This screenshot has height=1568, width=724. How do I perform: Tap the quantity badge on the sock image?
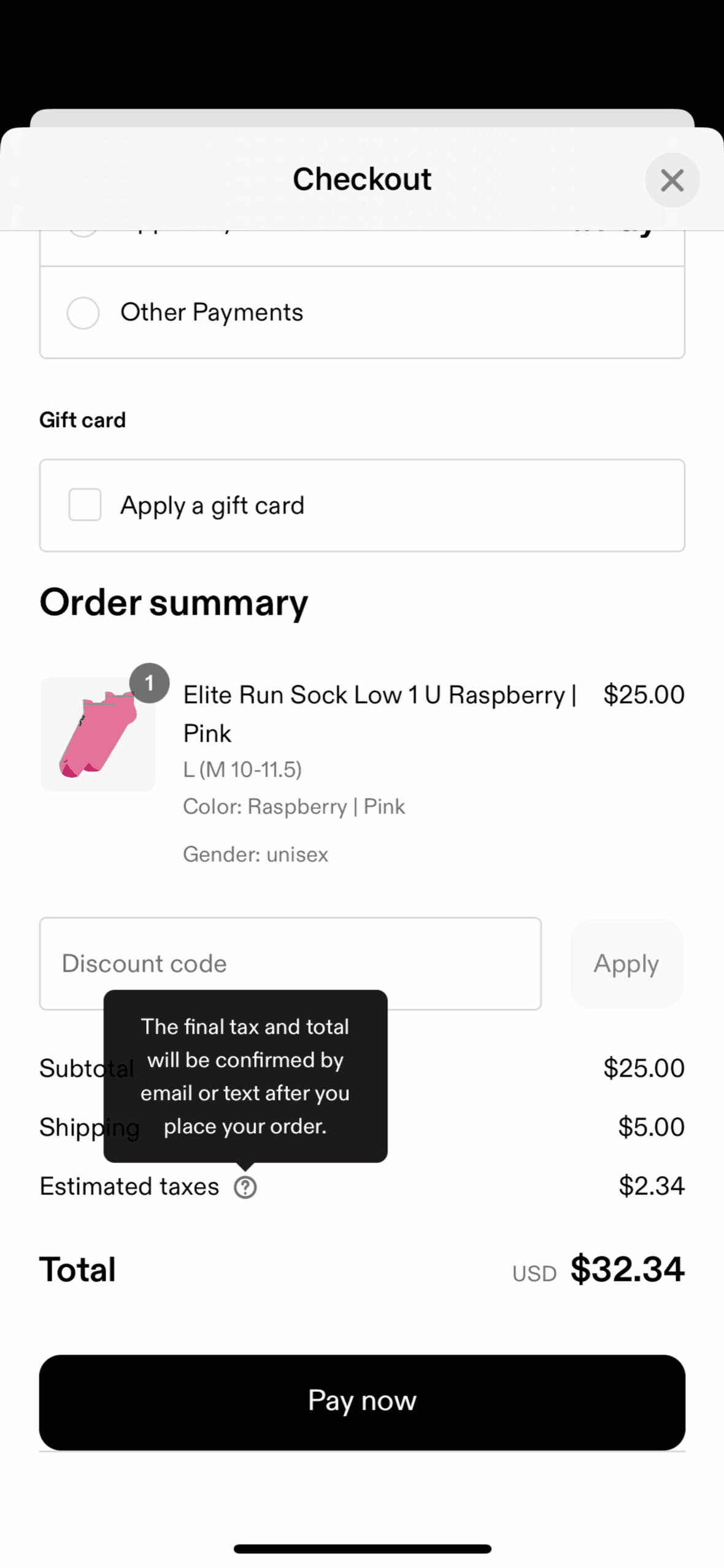pos(149,683)
